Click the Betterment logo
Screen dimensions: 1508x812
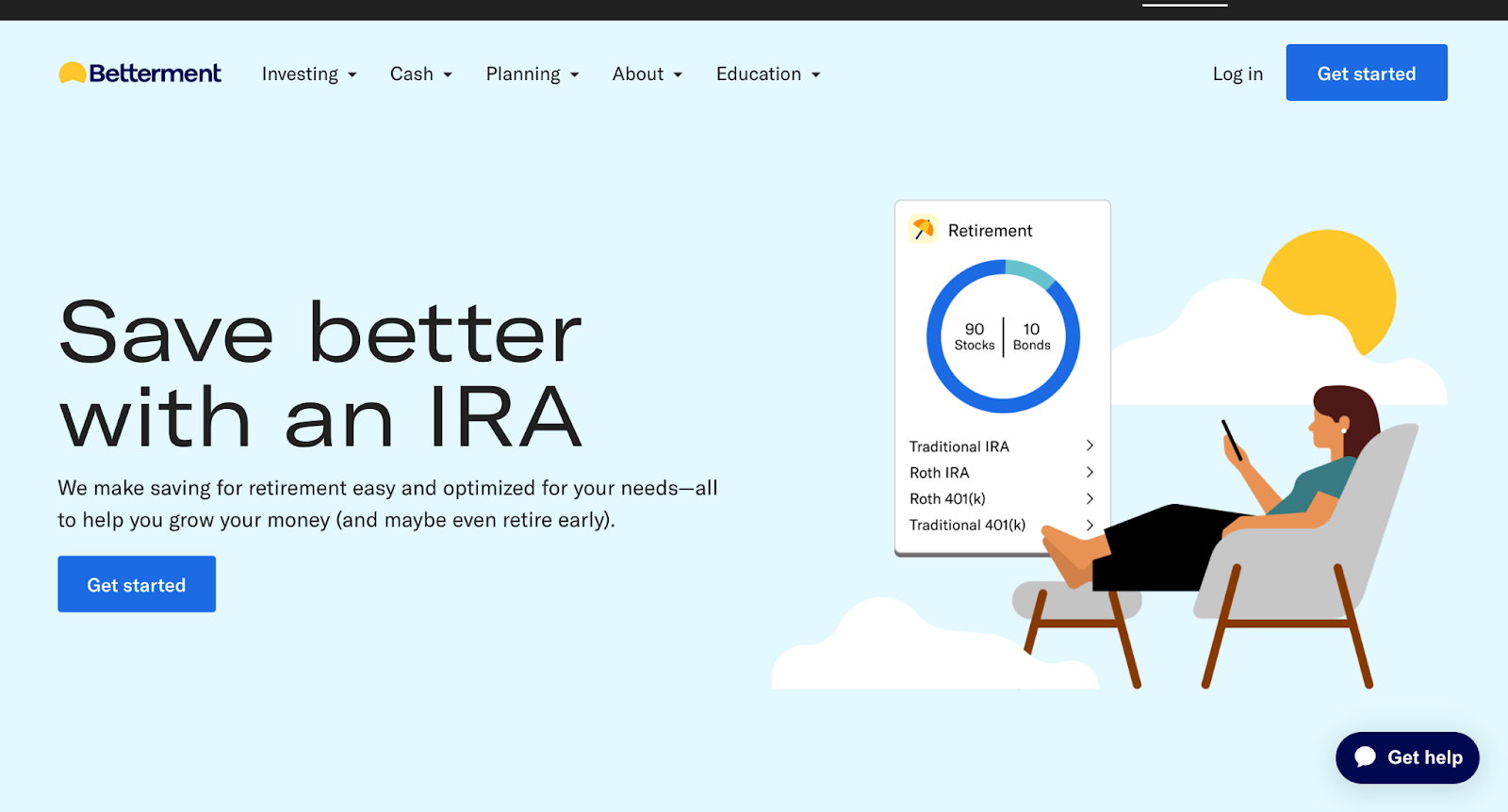140,73
